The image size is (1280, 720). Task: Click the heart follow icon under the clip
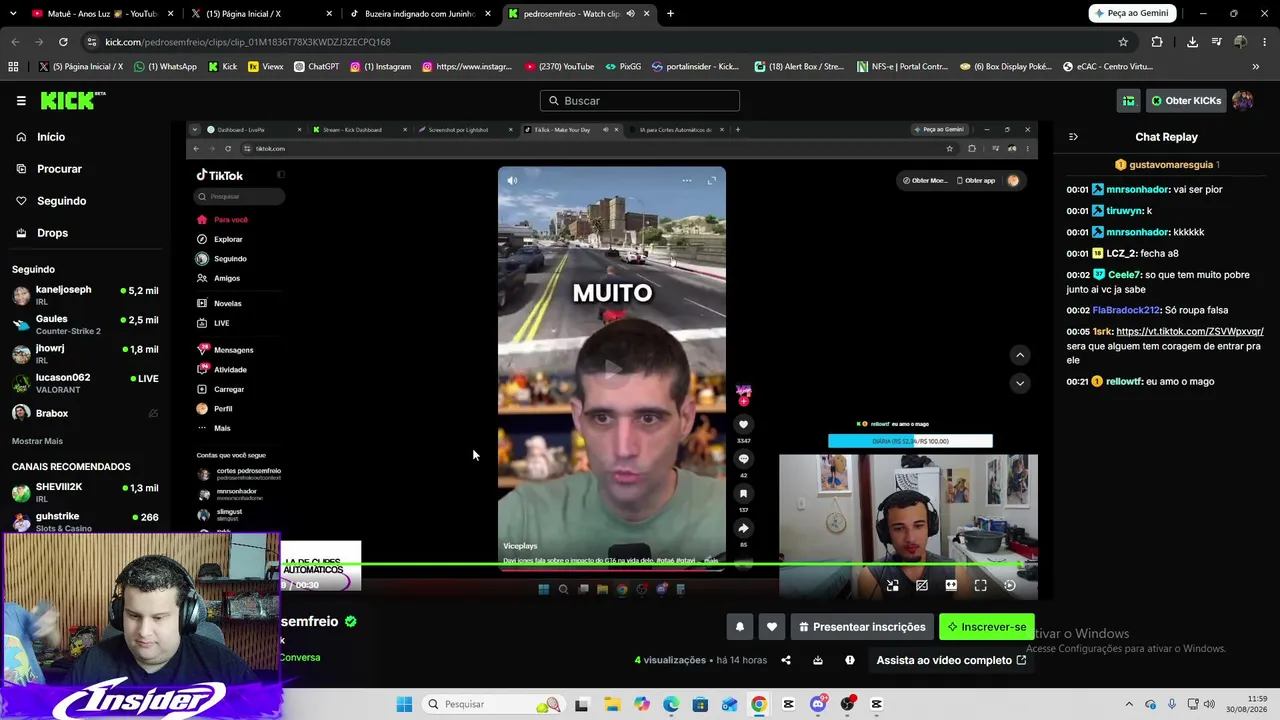point(772,627)
